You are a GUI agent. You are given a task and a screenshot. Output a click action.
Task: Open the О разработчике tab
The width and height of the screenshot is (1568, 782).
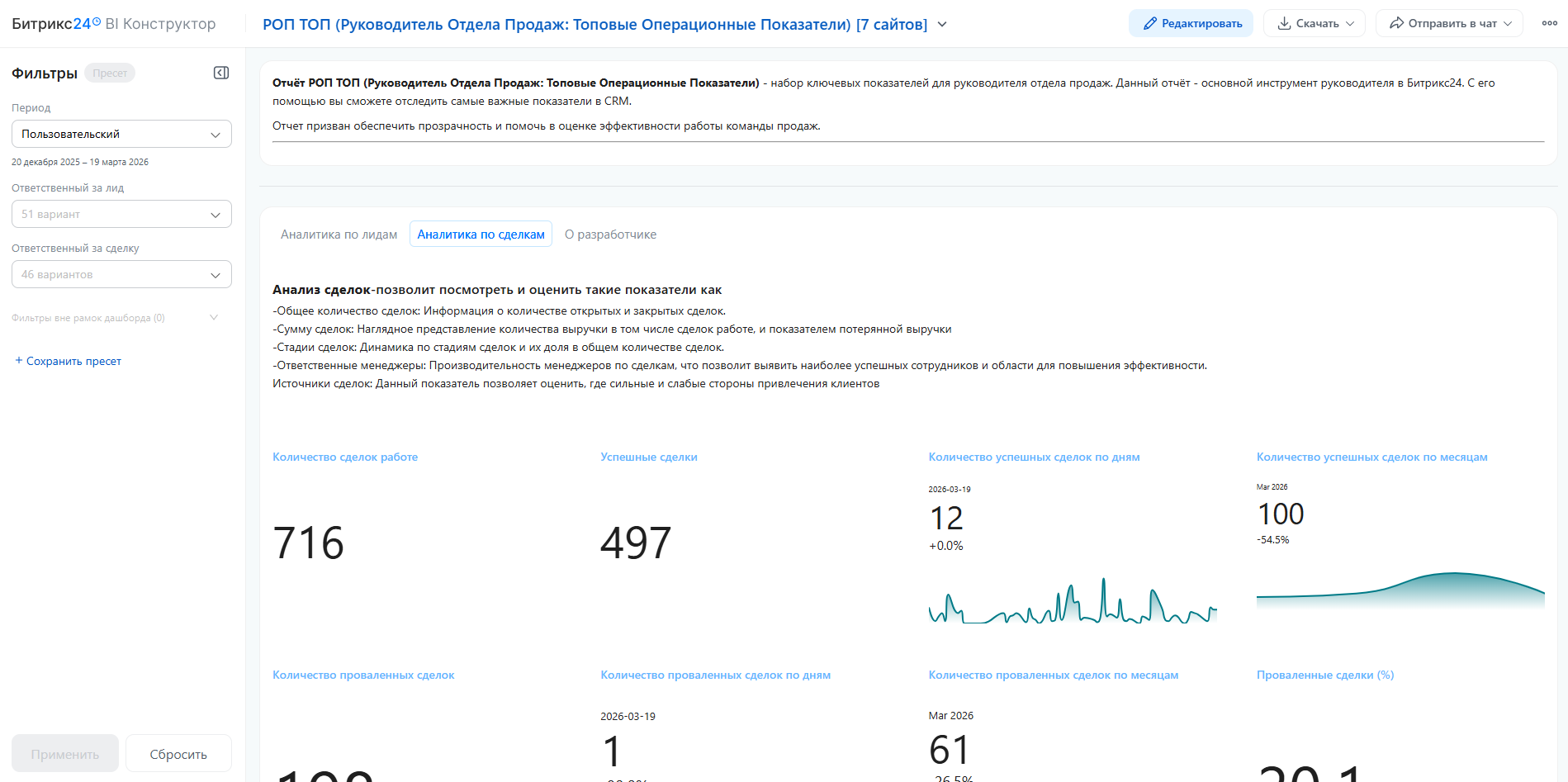point(610,235)
